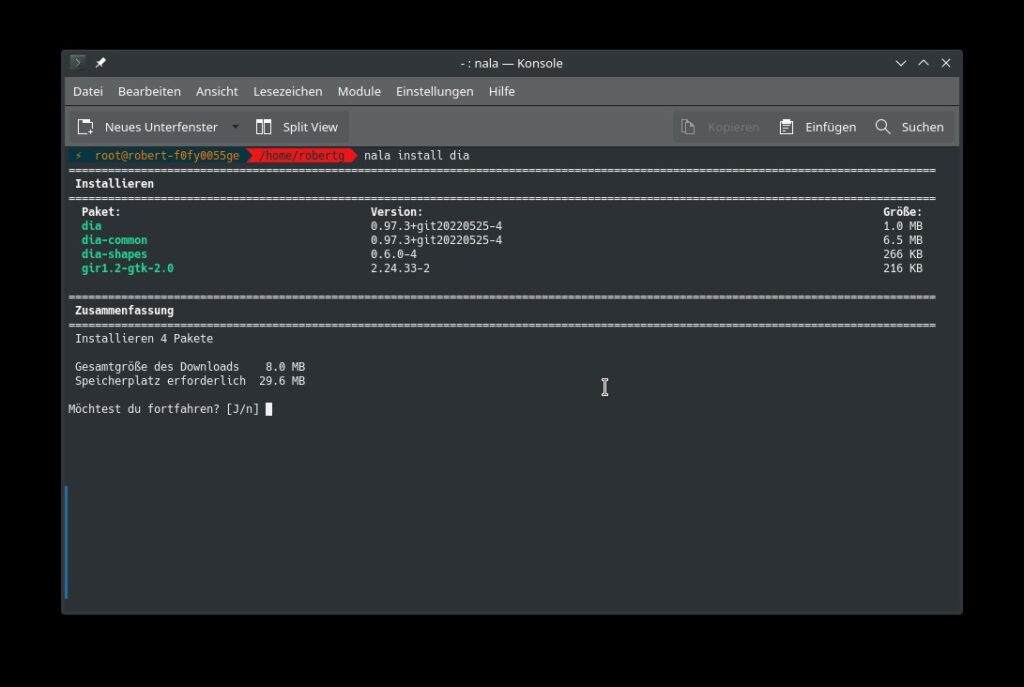Click the size '266 KB'

pos(903,254)
